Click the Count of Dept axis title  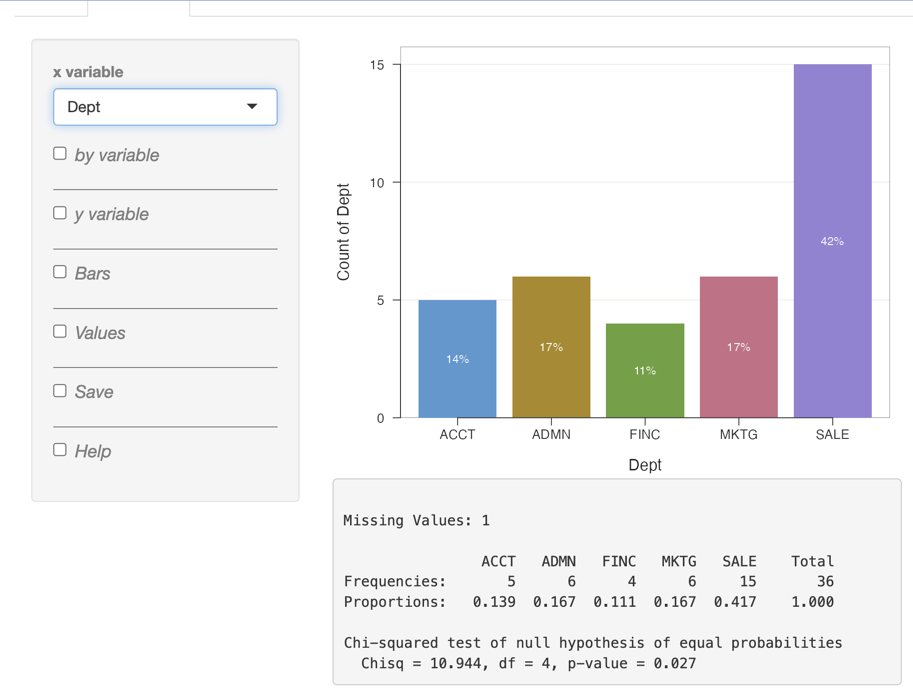click(344, 232)
